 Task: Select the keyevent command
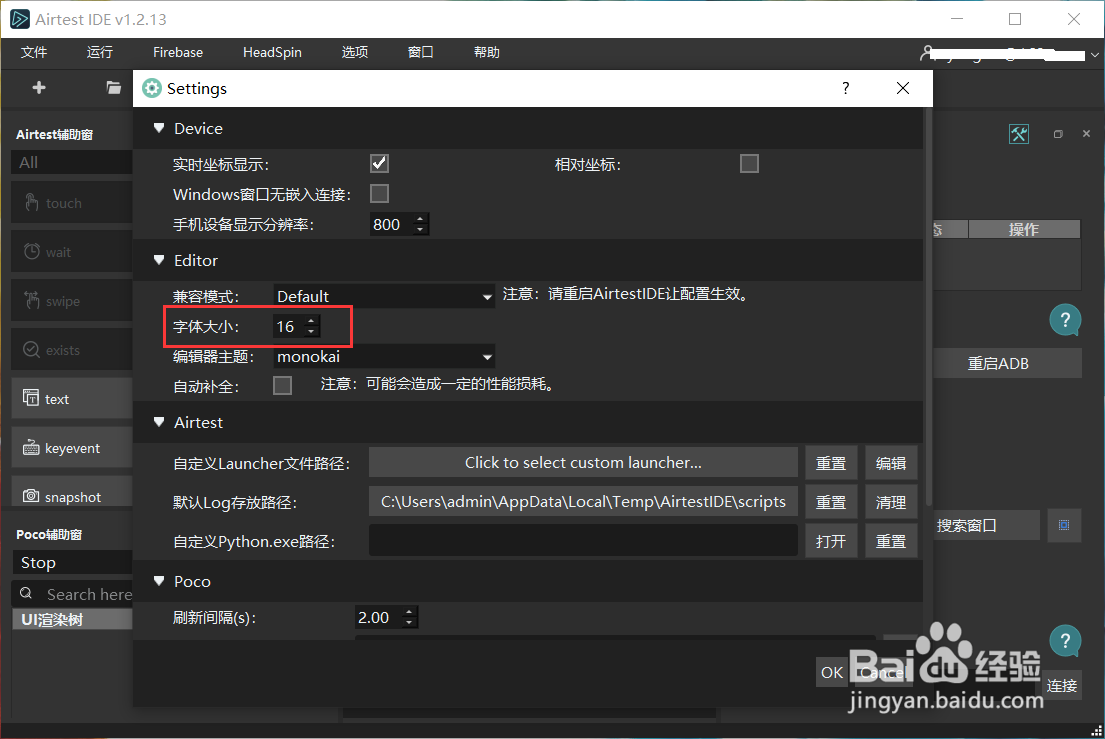pyautogui.click(x=72, y=448)
